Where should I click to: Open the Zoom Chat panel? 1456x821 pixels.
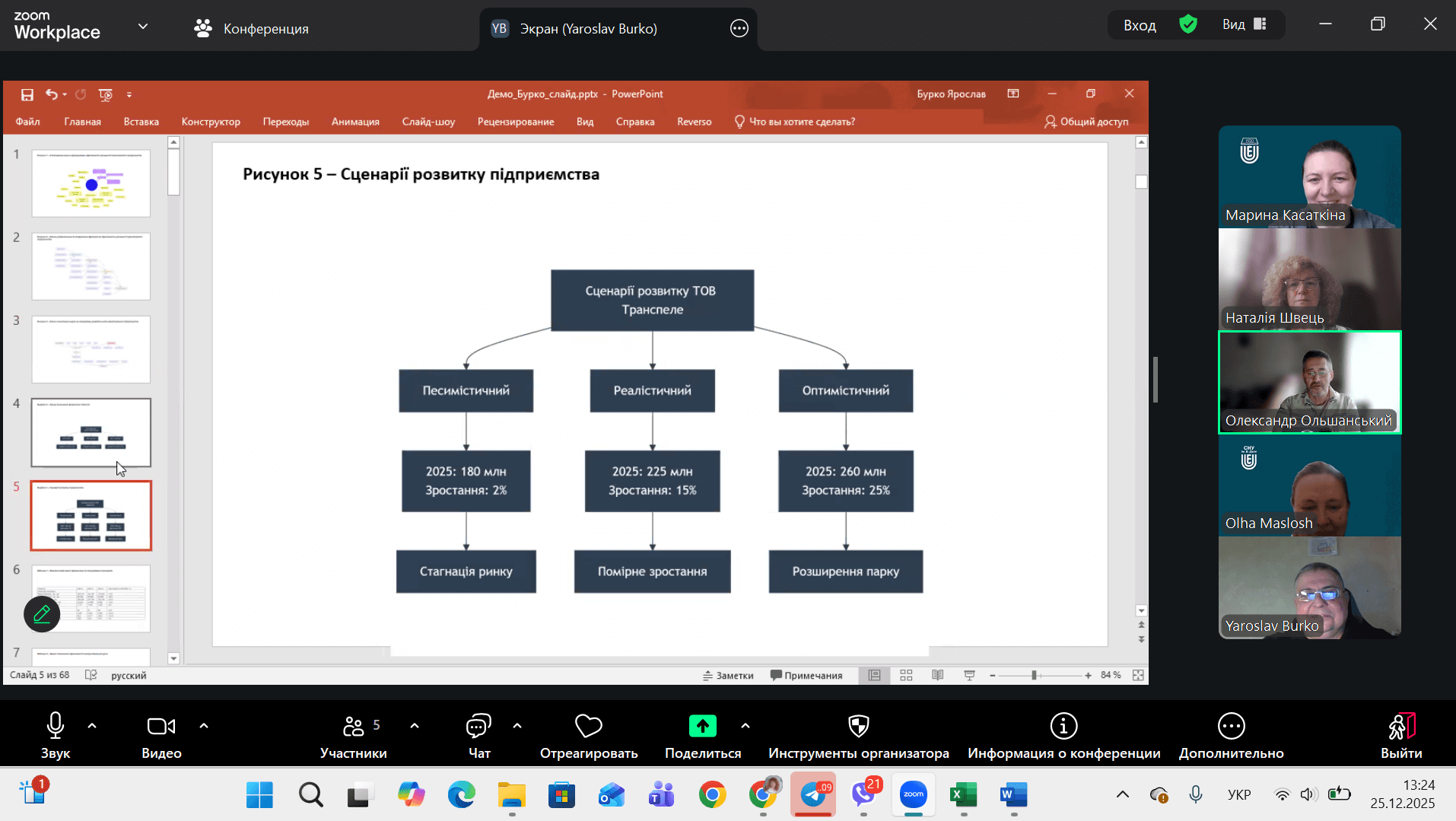coord(478,736)
